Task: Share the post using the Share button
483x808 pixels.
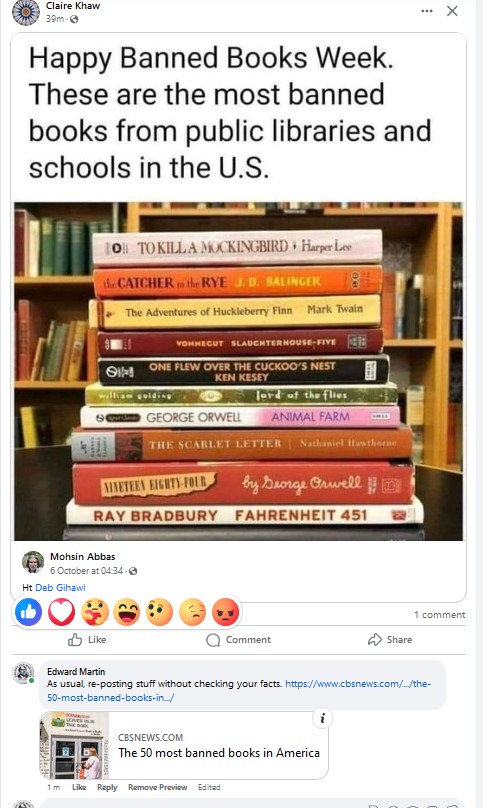Action: tap(390, 639)
